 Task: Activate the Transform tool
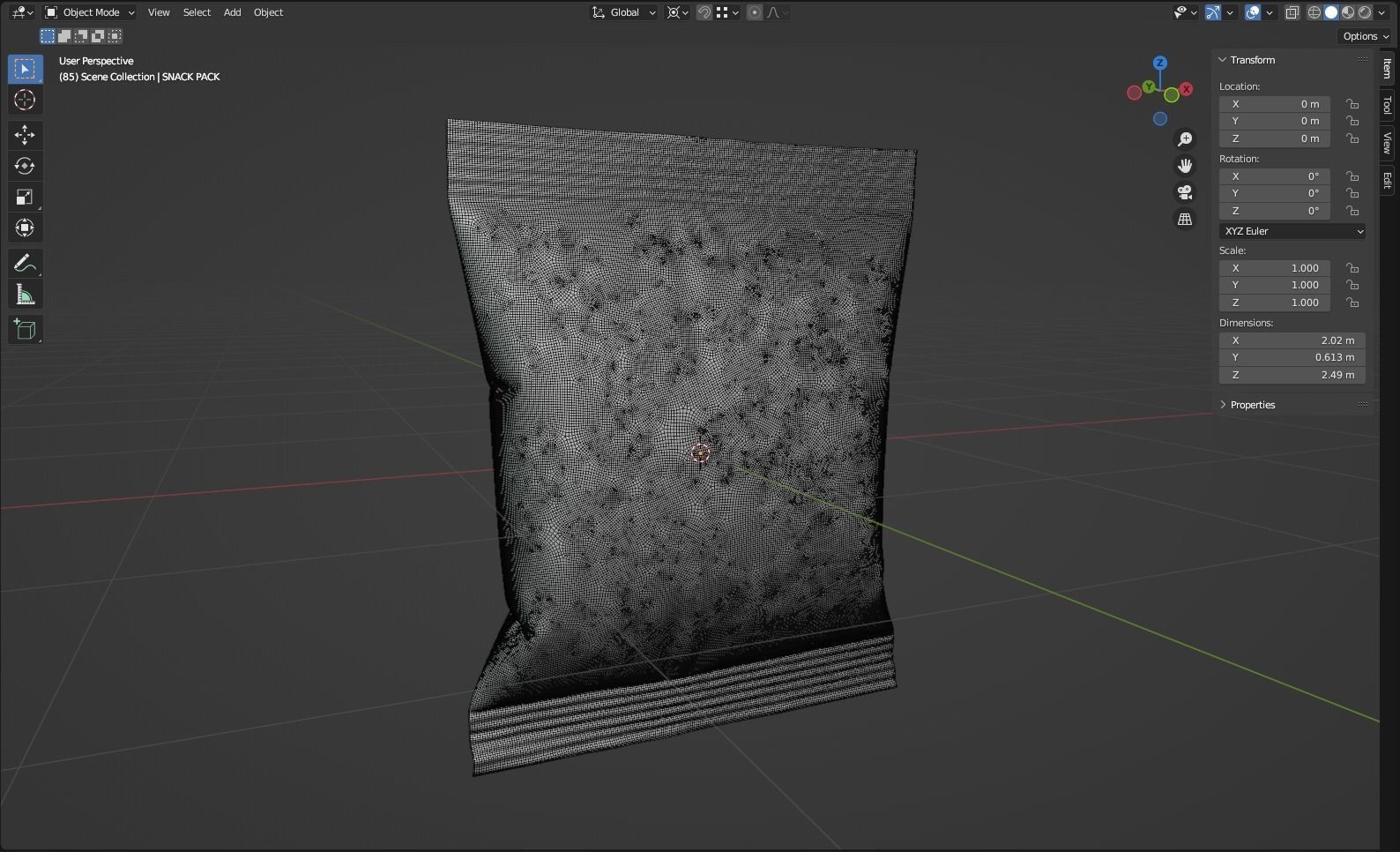pos(25,228)
